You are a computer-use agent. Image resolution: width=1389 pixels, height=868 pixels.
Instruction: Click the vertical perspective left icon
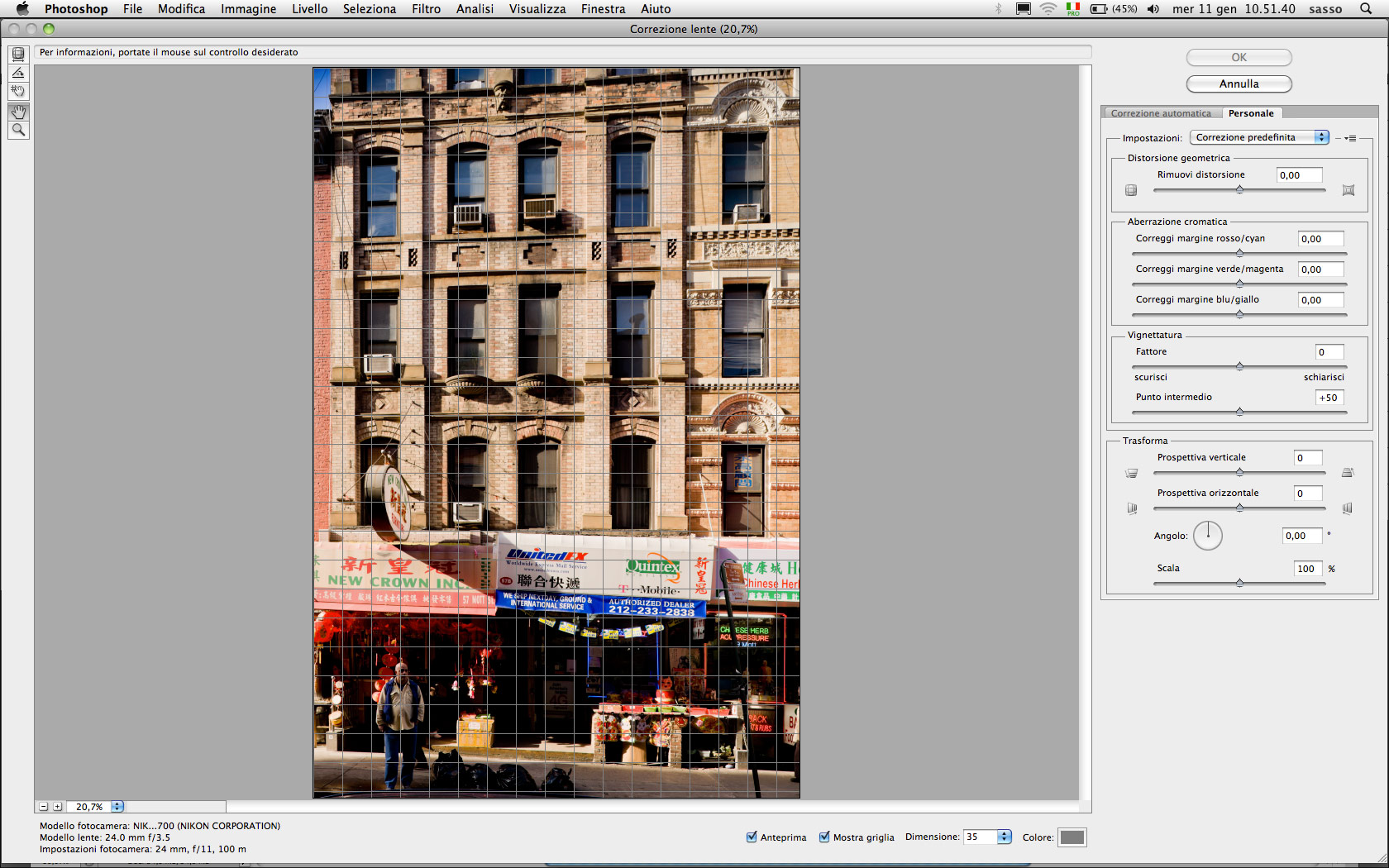[1131, 473]
